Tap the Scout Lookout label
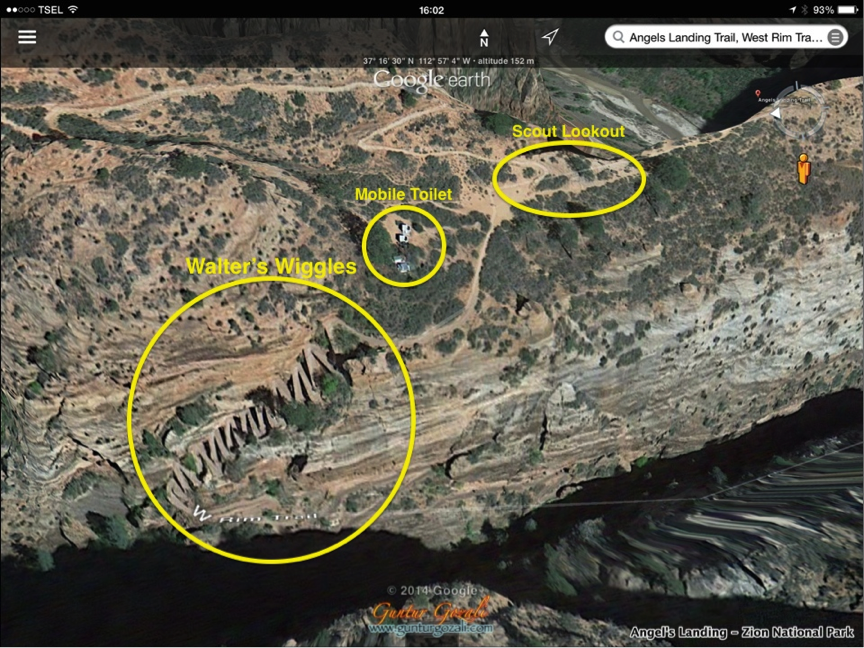The height and width of the screenshot is (648, 864). 568,131
